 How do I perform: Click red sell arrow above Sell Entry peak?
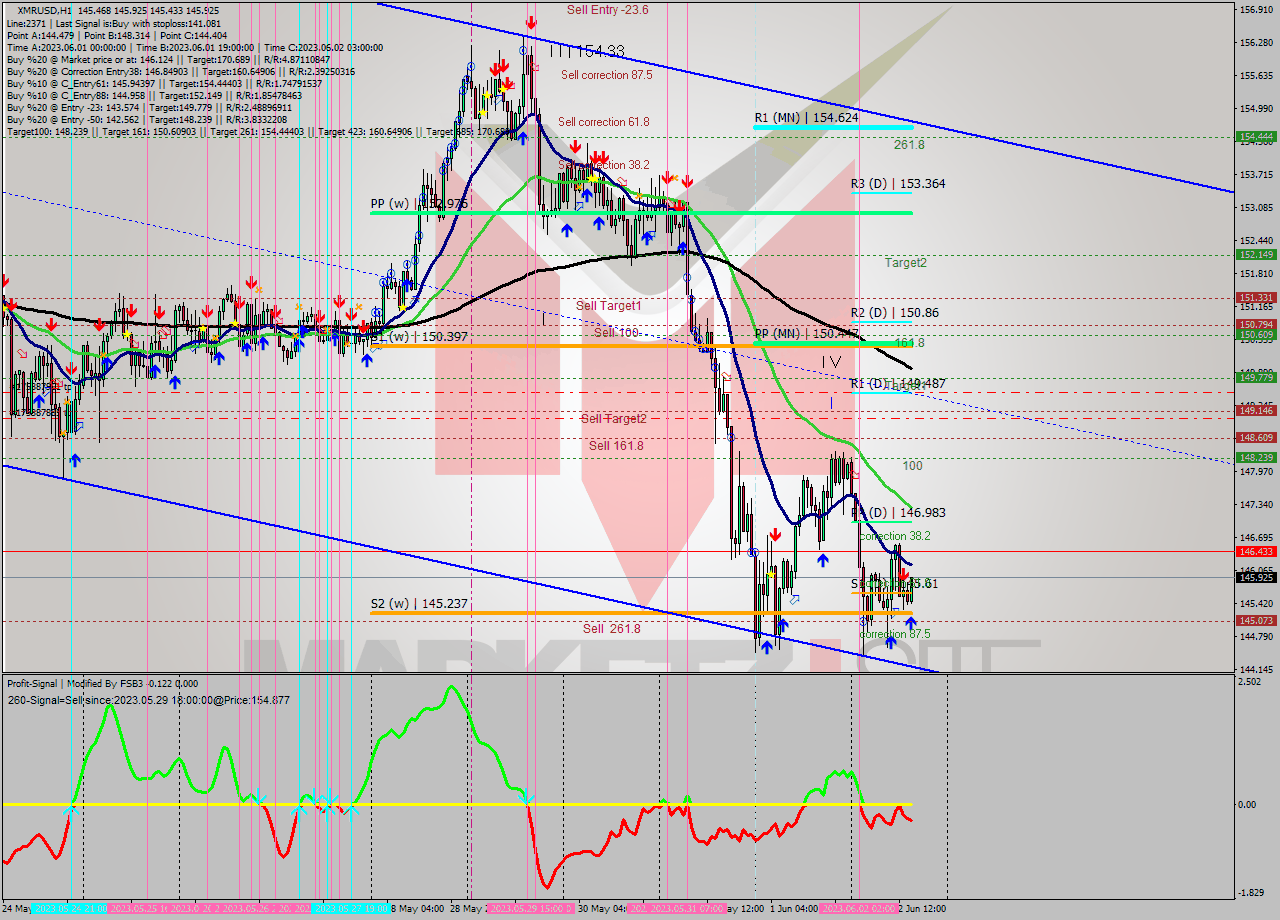[x=531, y=21]
